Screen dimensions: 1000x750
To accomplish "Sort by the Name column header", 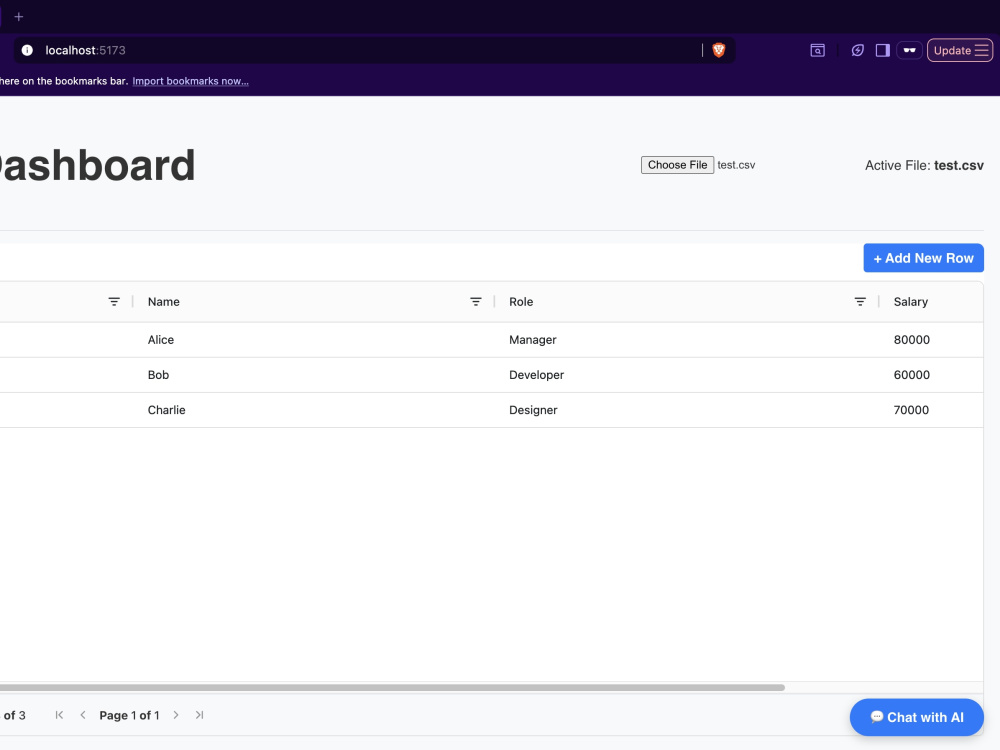I will pyautogui.click(x=163, y=302).
